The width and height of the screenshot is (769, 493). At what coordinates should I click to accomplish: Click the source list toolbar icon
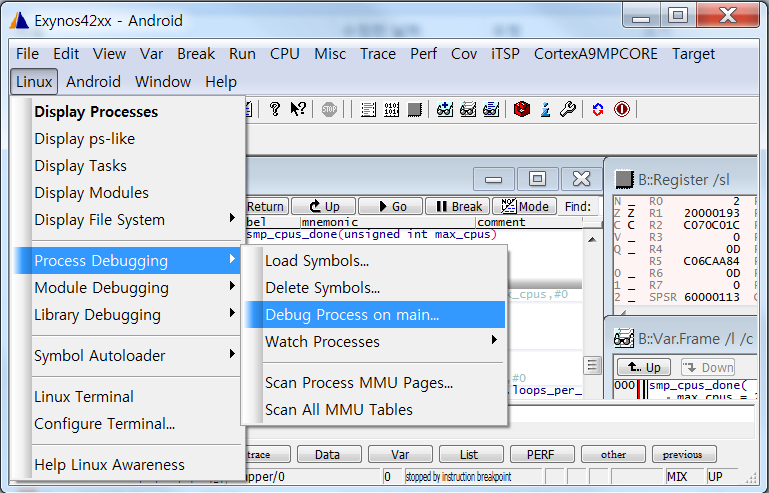[x=368, y=109]
